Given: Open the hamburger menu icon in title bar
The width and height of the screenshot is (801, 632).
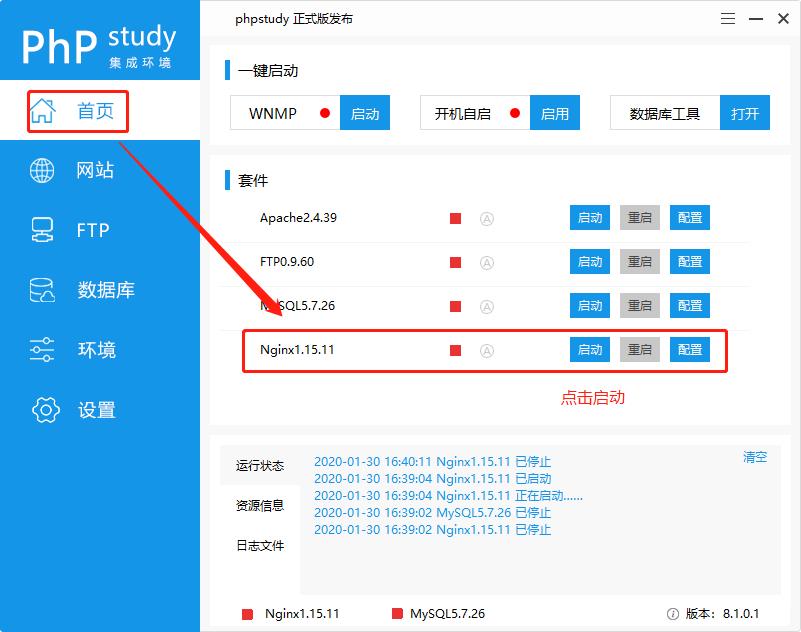Looking at the screenshot, I should point(728,19).
